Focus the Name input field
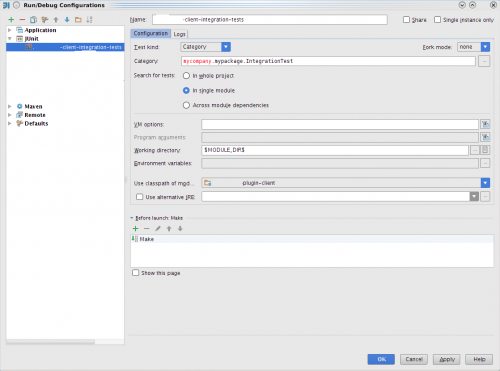The image size is (500, 371). point(270,20)
